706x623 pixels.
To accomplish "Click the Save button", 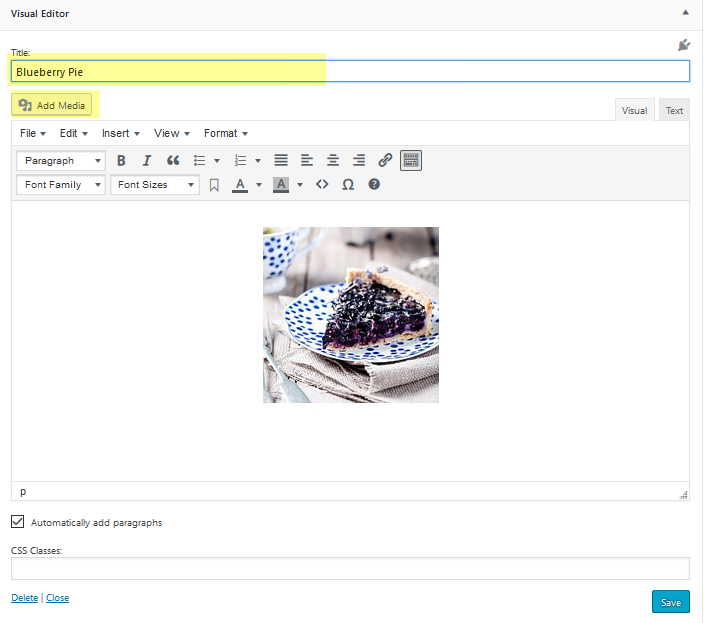I will pos(670,602).
